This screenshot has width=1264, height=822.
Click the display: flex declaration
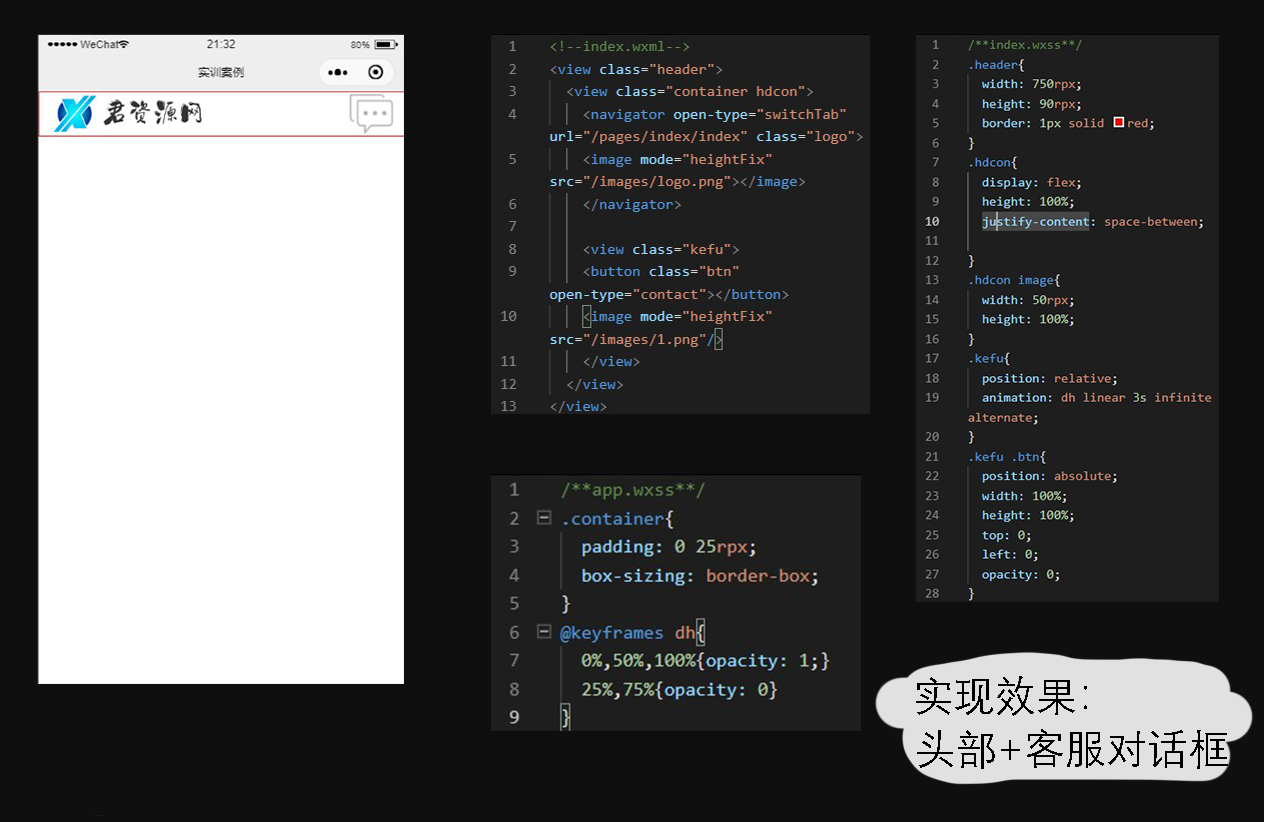1032,182
